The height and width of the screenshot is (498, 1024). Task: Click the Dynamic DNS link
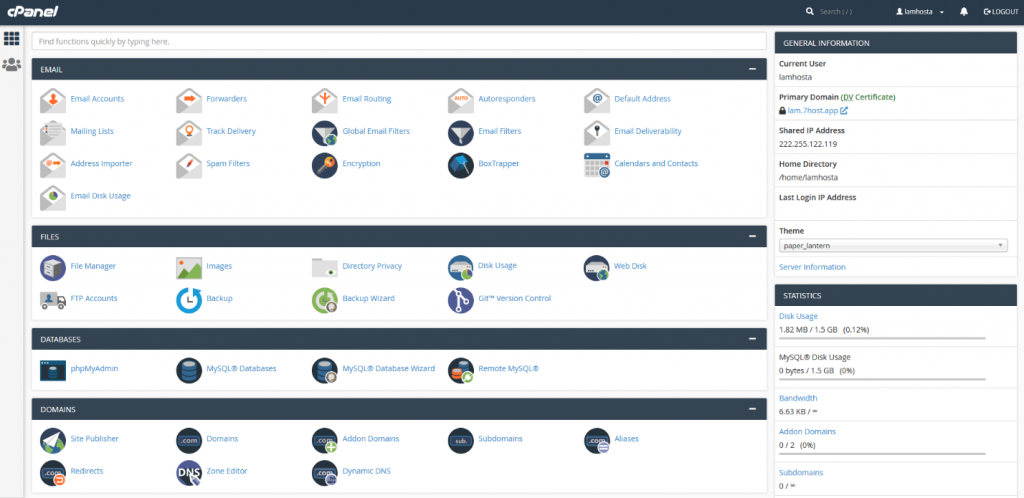(x=366, y=471)
